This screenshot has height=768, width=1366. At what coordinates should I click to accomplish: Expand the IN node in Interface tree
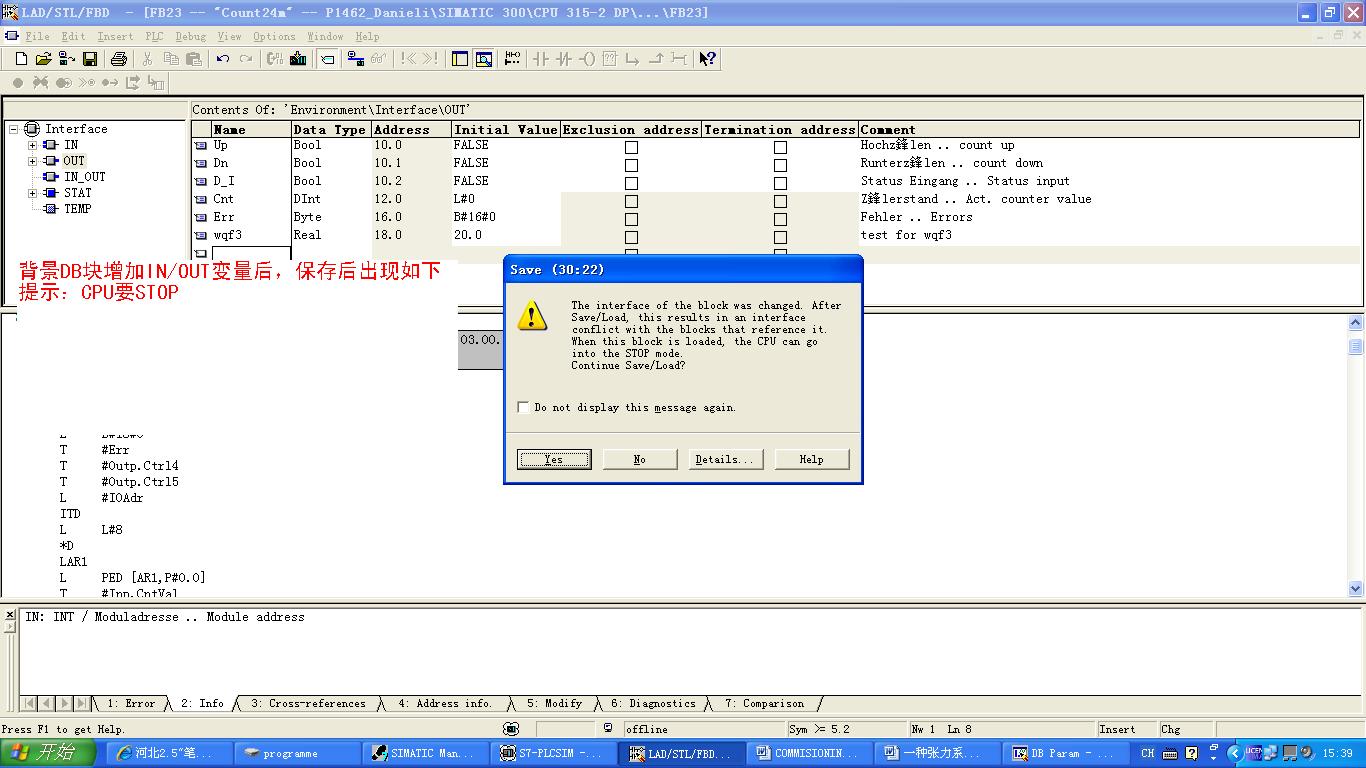tap(32, 145)
